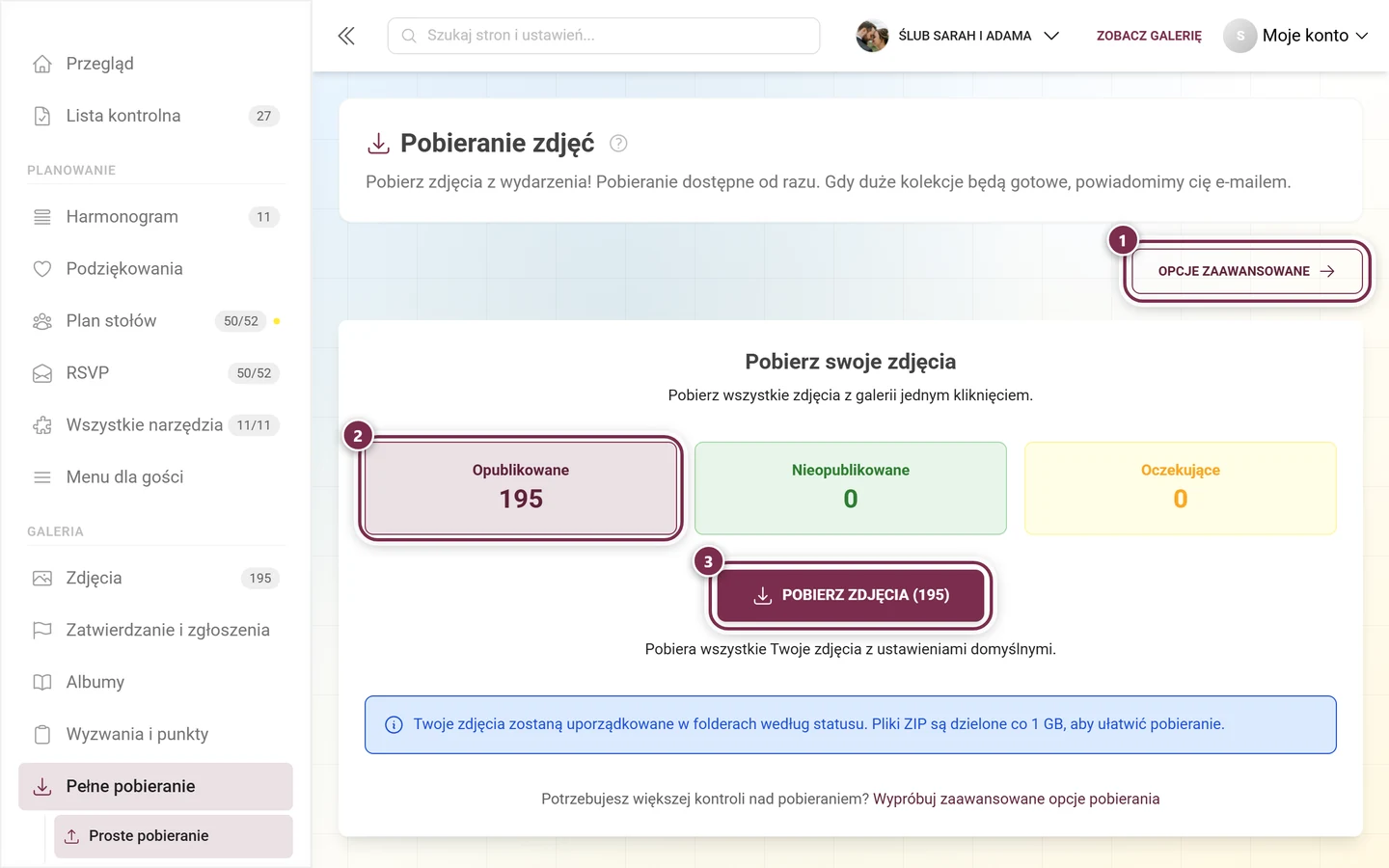The height and width of the screenshot is (868, 1389).
Task: Click the flag icon for Zatwierdzanie i zgłoszenia
Action: (42, 631)
